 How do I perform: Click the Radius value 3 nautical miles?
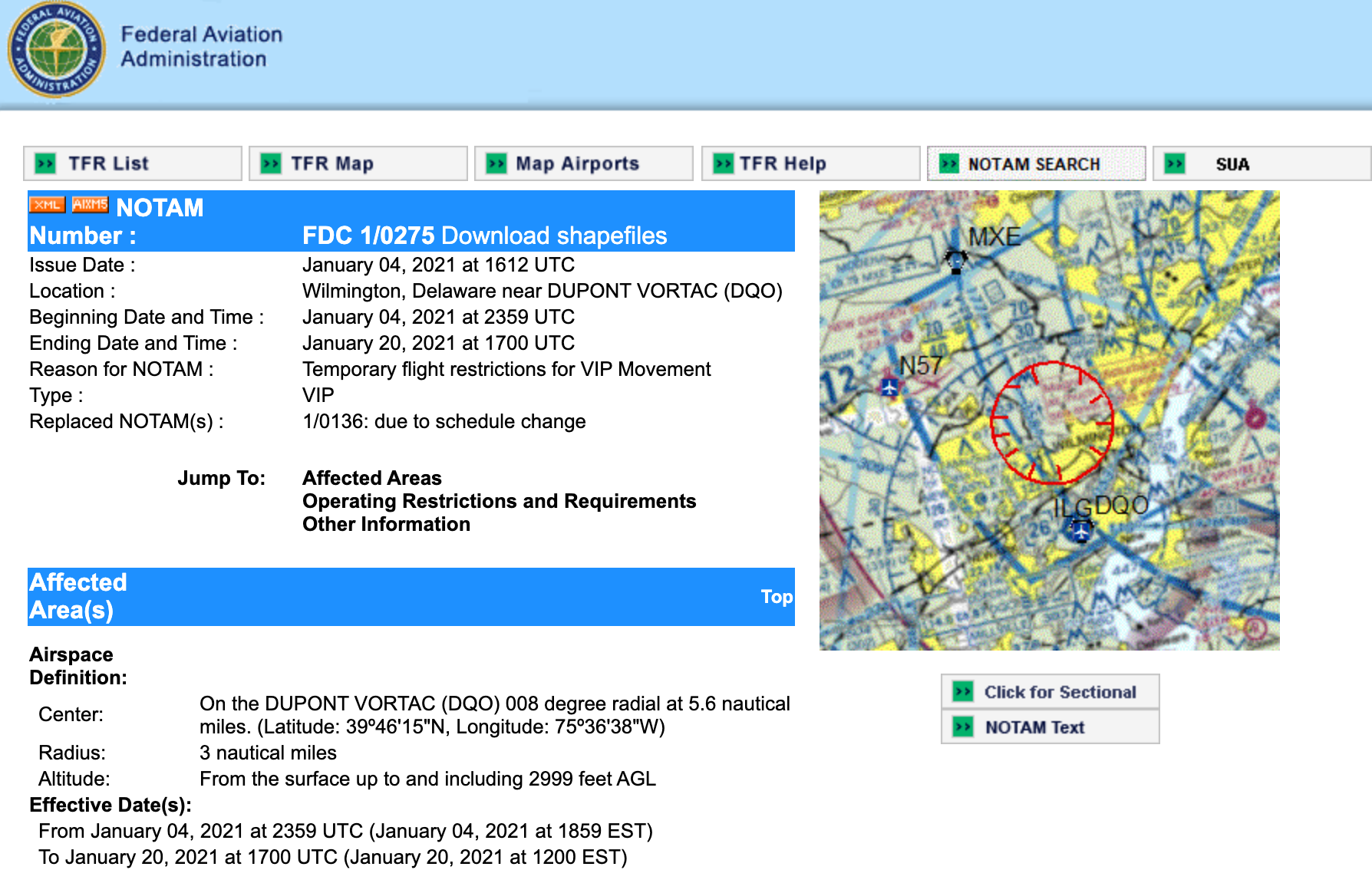coord(268,753)
